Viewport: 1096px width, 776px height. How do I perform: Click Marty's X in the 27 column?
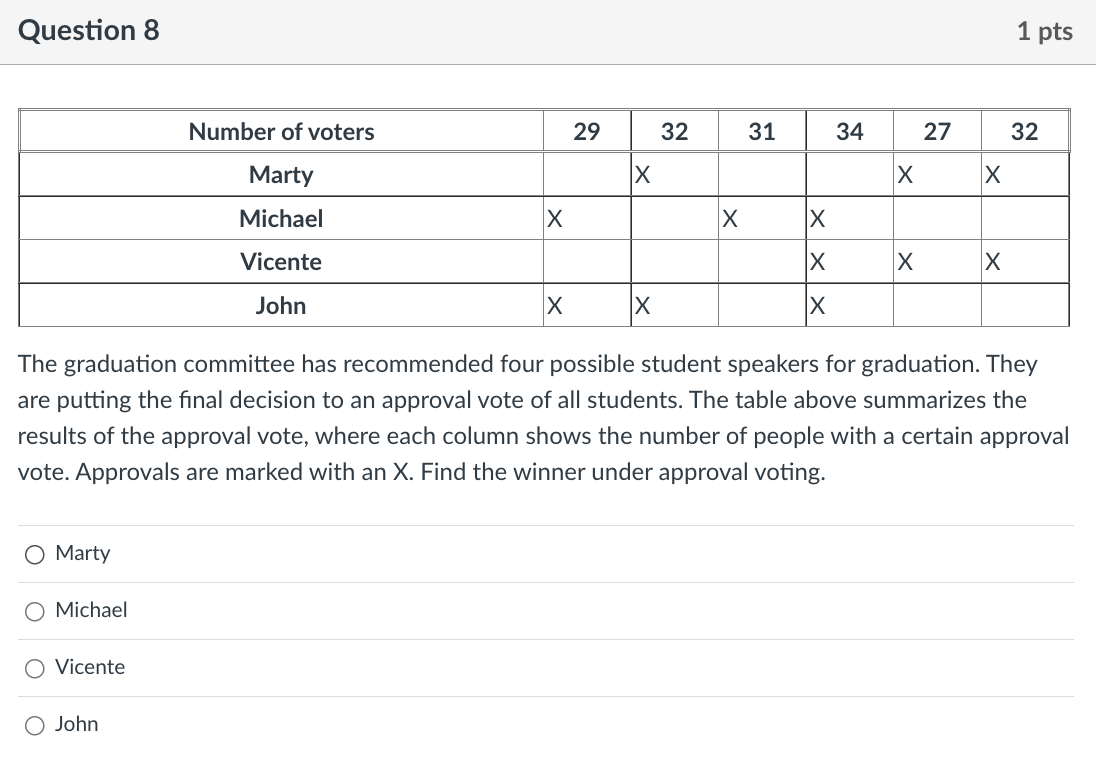pyautogui.click(x=905, y=176)
